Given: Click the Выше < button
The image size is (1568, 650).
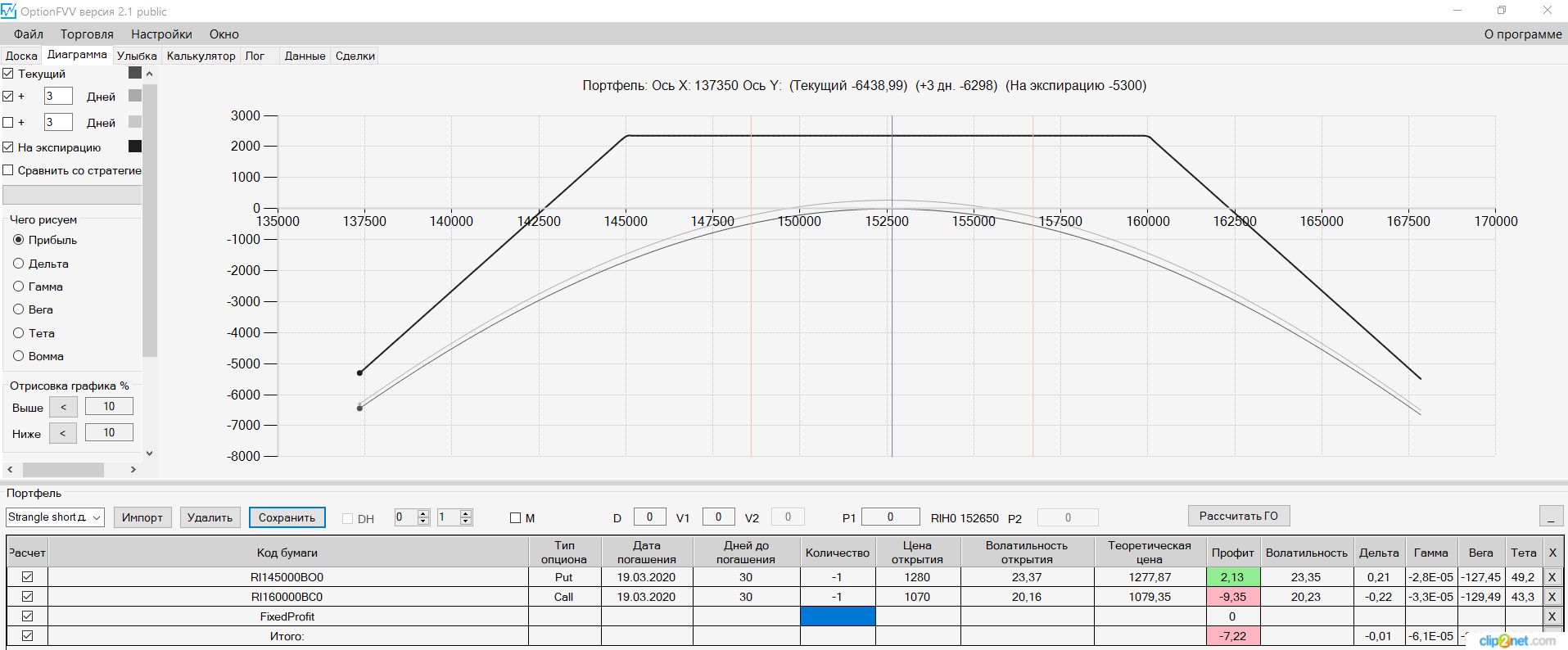Looking at the screenshot, I should pyautogui.click(x=63, y=407).
